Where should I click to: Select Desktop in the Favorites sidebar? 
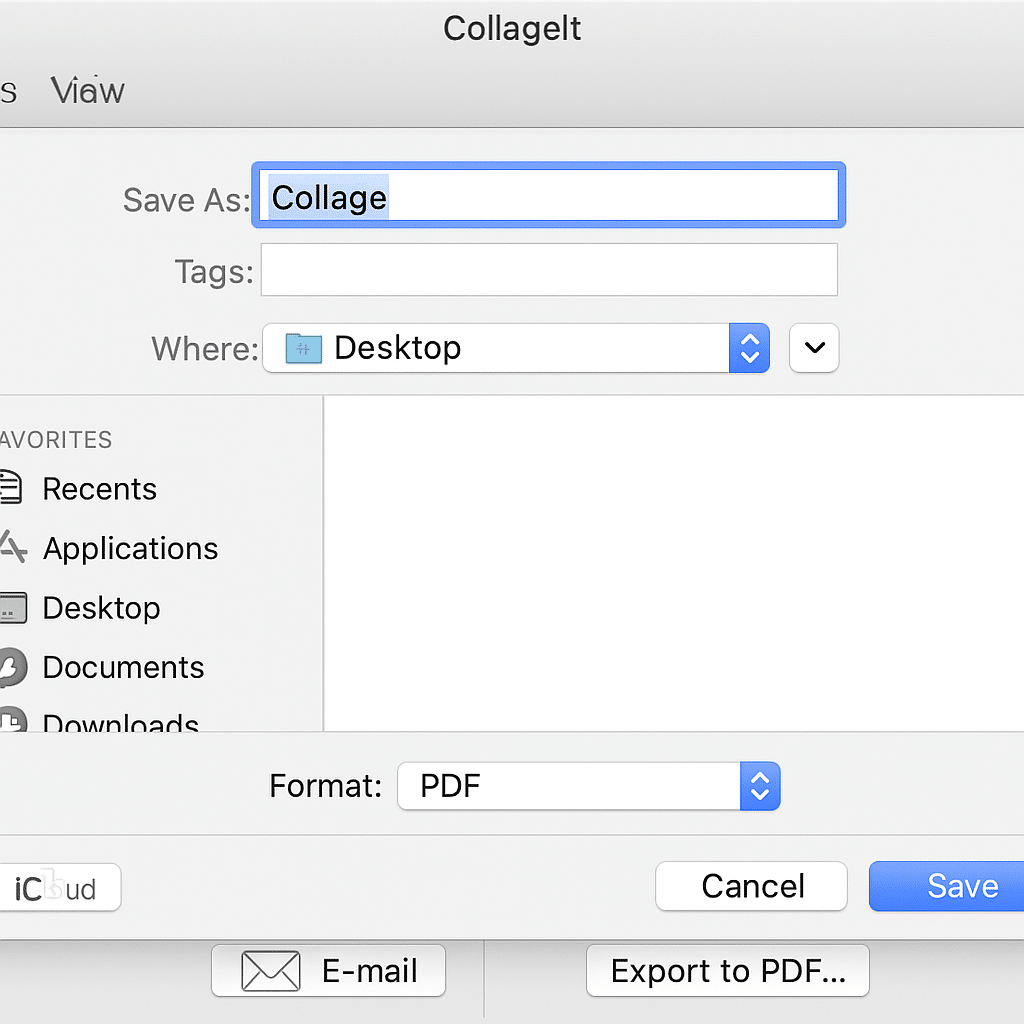point(101,608)
